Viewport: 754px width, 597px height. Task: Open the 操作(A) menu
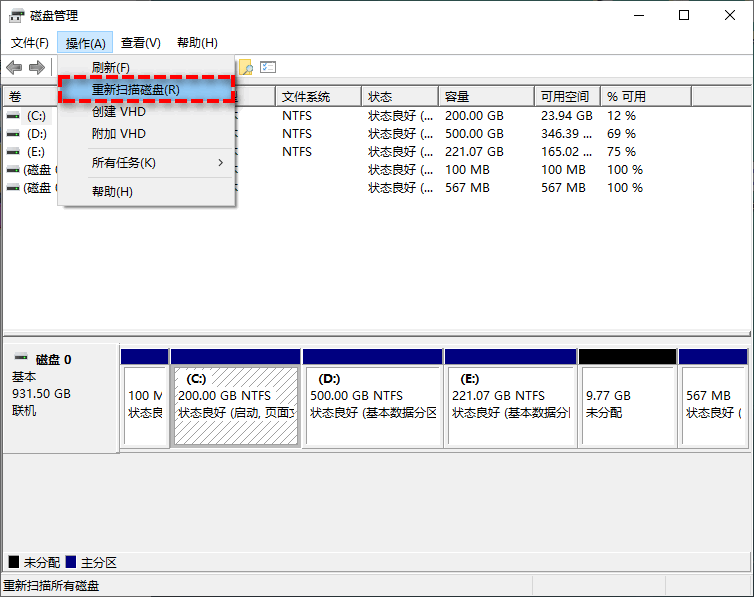click(85, 43)
